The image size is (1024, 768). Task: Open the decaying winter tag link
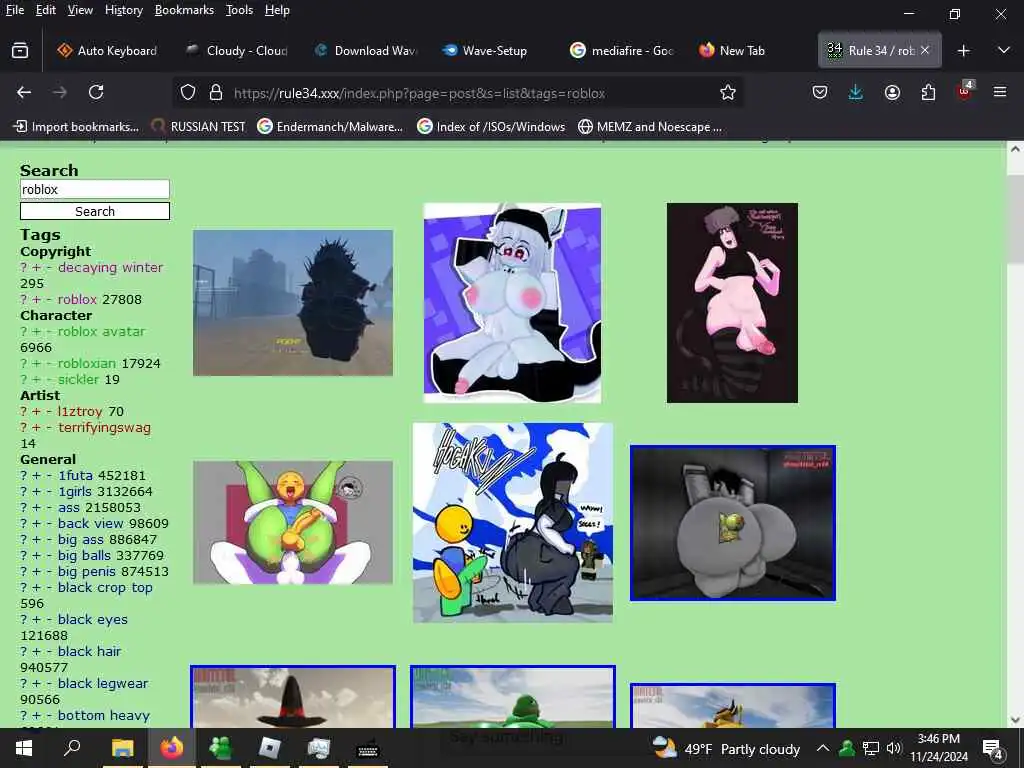click(x=110, y=267)
